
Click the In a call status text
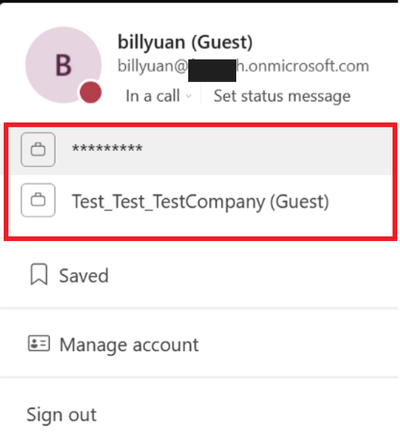[153, 96]
